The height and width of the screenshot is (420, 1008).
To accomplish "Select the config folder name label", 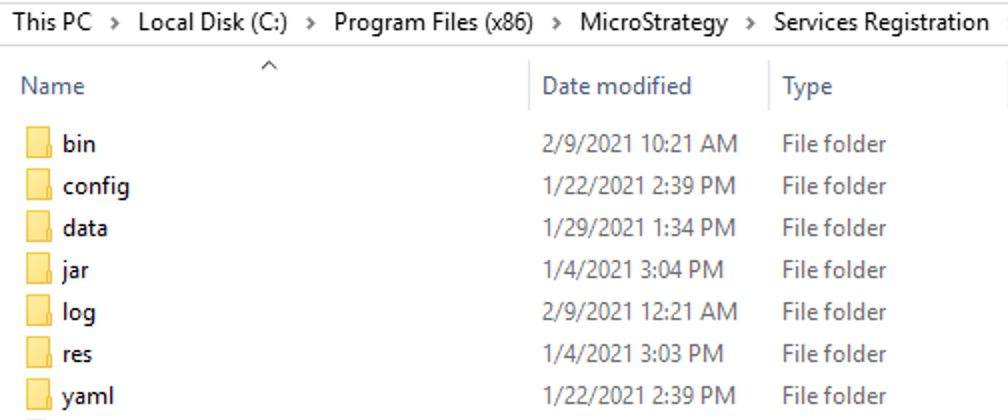I will coord(96,186).
